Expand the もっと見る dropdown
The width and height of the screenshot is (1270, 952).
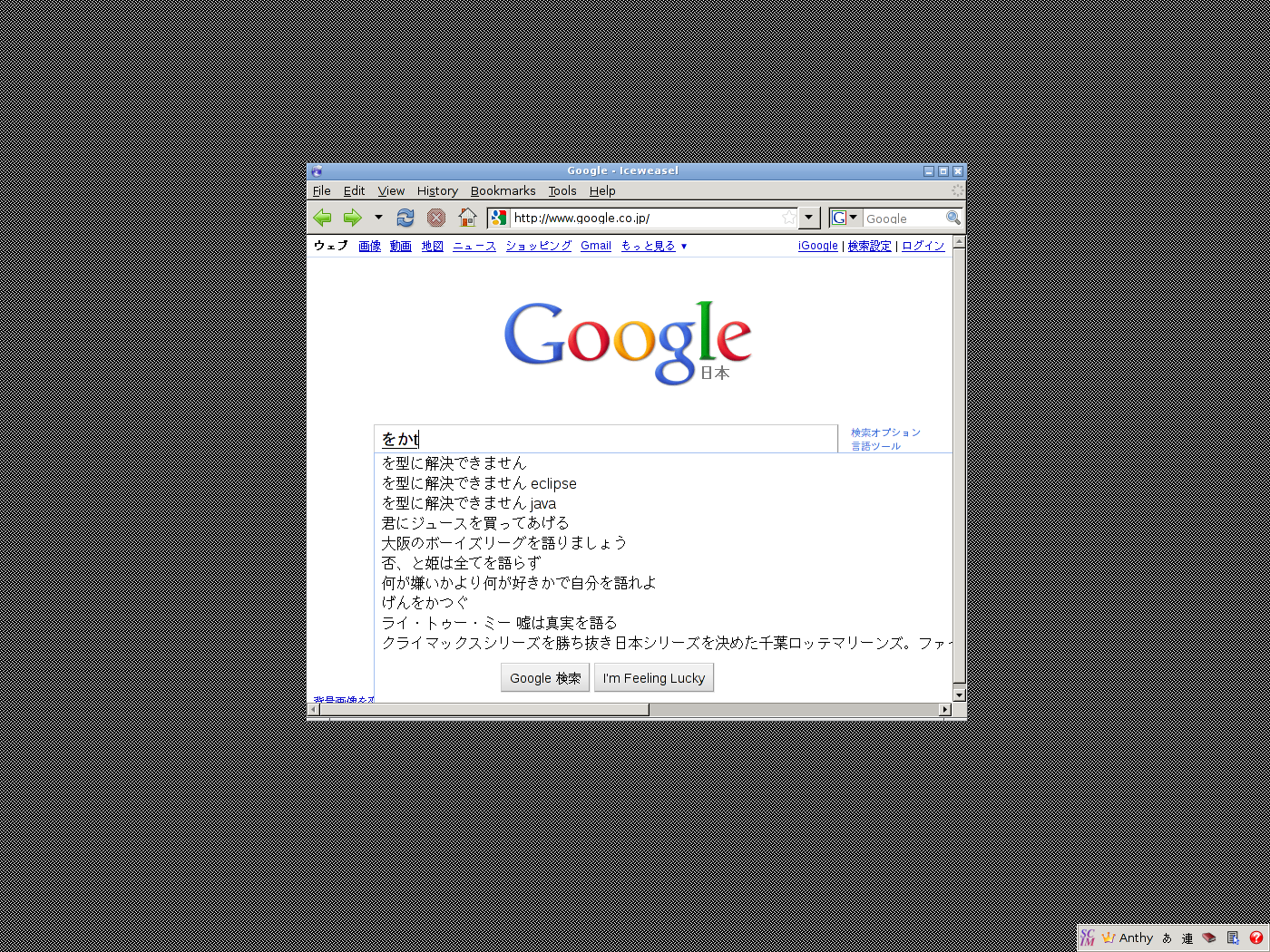point(654,246)
